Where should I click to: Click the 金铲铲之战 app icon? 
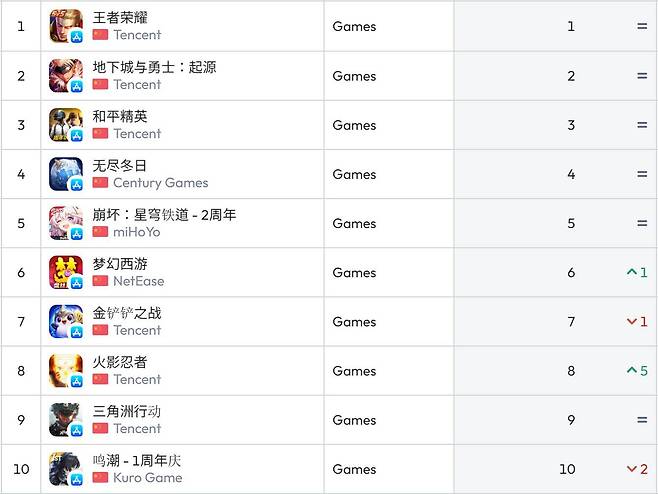[66, 321]
